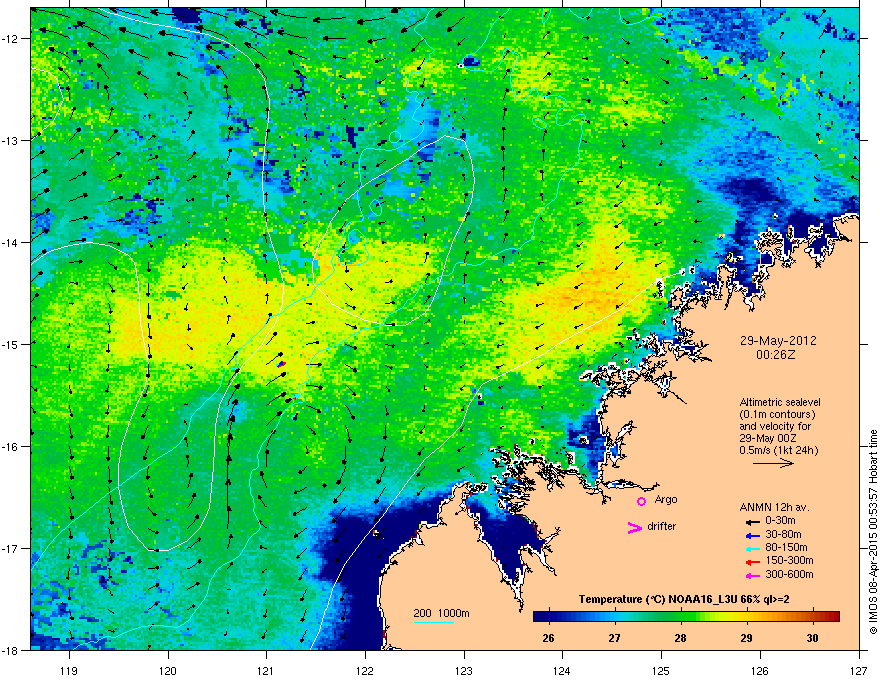The width and height of the screenshot is (880, 680).
Task: Click the cyan 80-150m arrow legend symbol
Action: (x=753, y=548)
